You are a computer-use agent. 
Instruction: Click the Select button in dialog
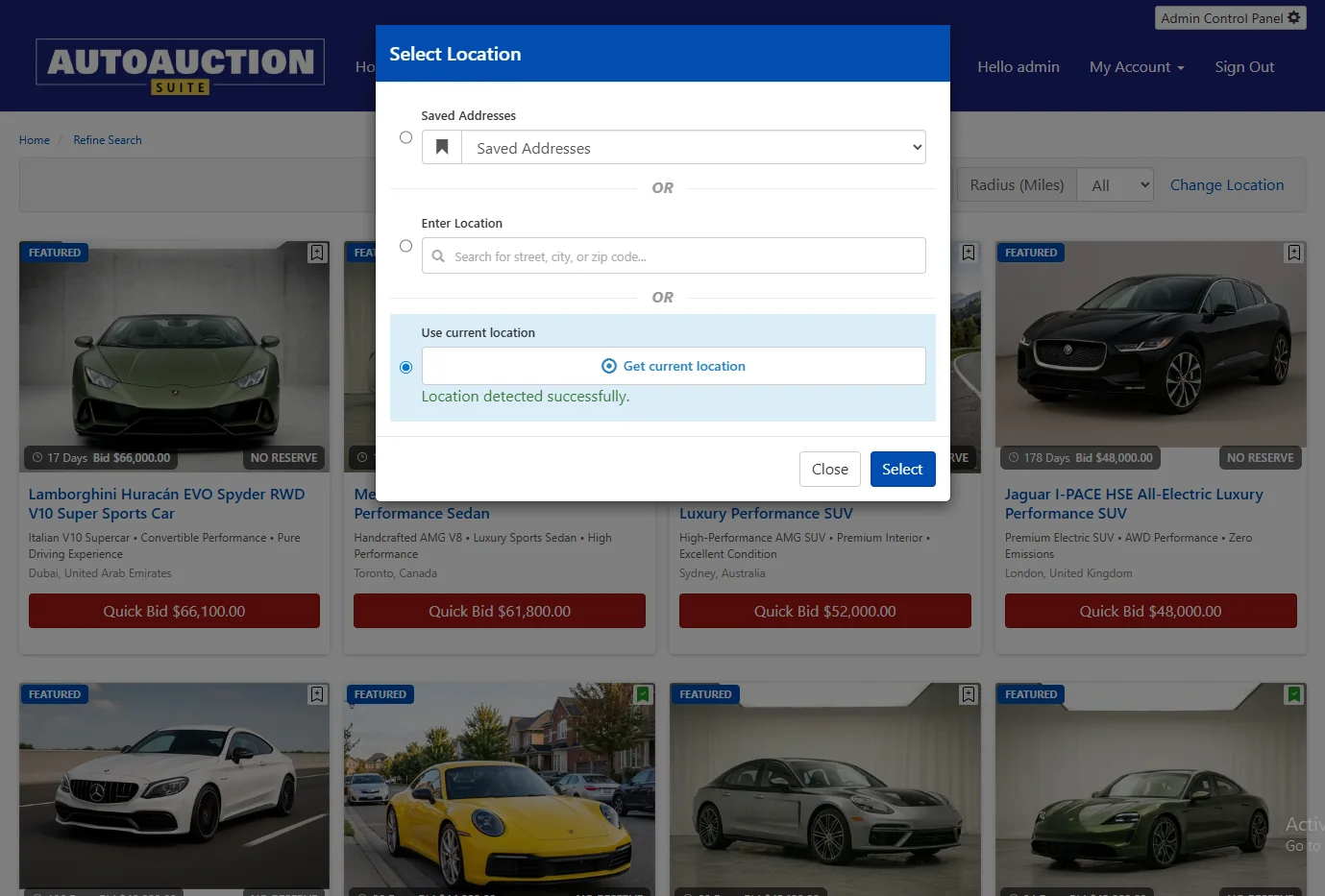point(902,469)
